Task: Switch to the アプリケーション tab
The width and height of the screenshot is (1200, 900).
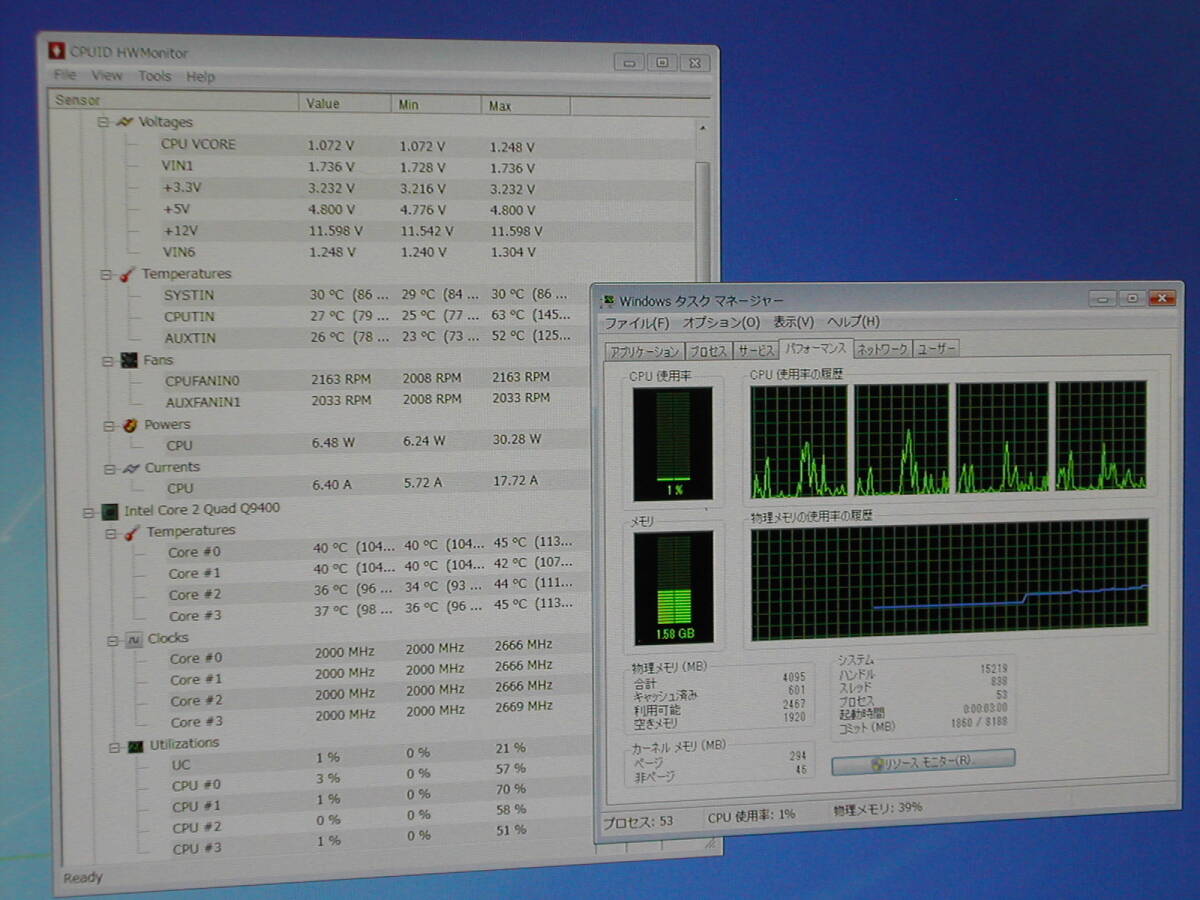Action: [x=644, y=352]
